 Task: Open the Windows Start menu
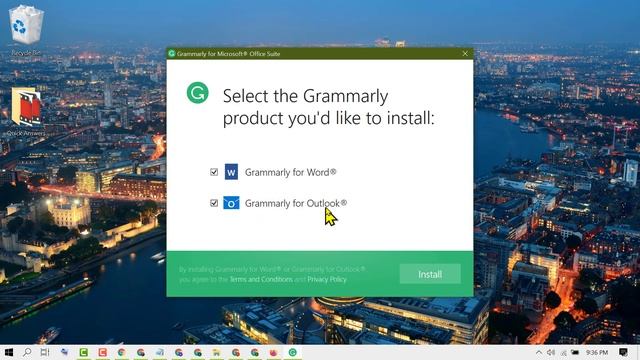(x=8, y=352)
